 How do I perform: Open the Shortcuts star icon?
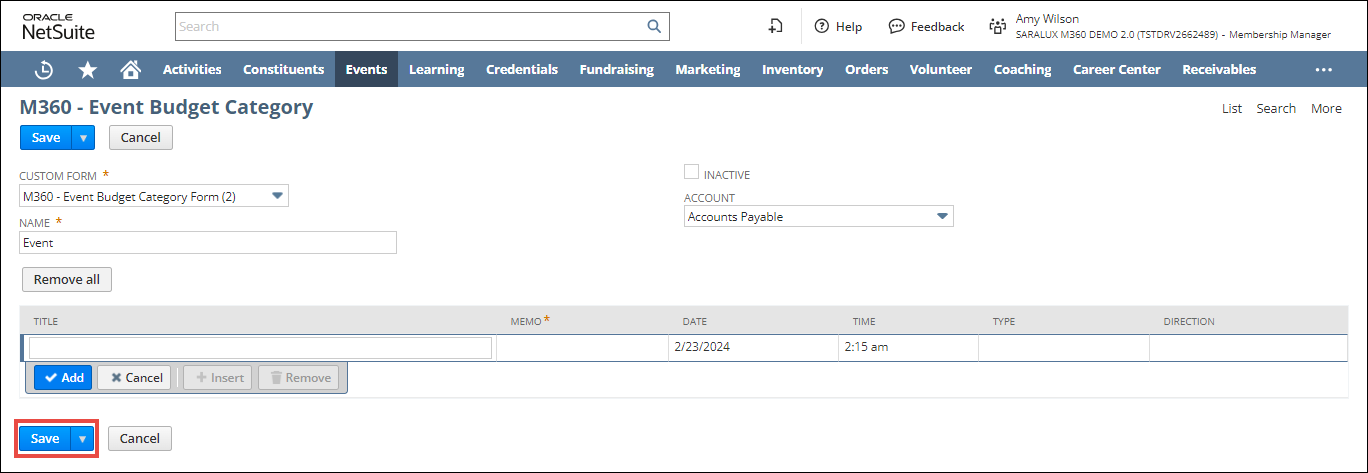click(88, 70)
